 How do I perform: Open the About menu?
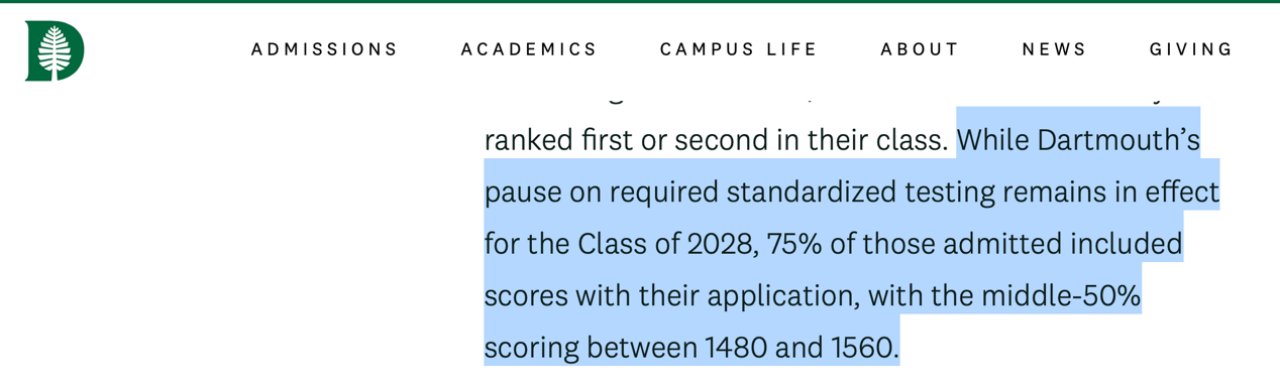click(919, 49)
